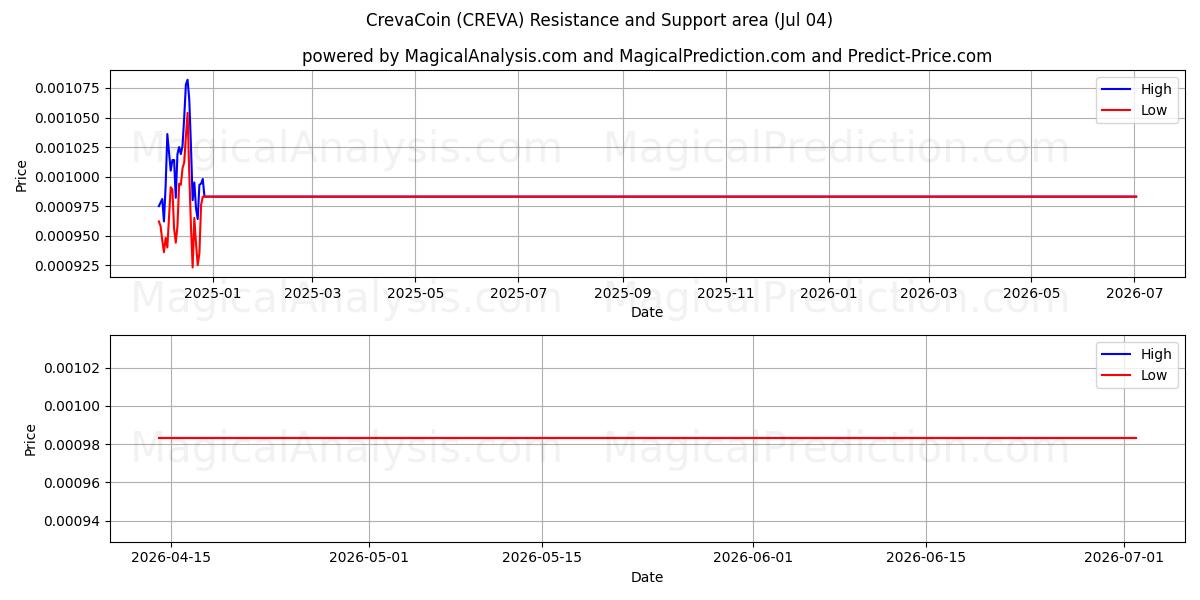Click the y-axis value '0.000950' on top chart
Screen dimensions: 1200x600
(x=67, y=237)
